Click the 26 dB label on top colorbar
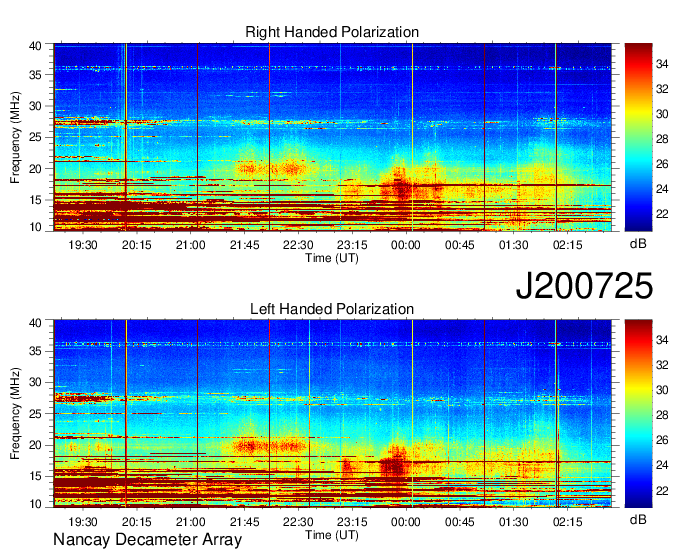This screenshot has height=552, width=680. [662, 164]
